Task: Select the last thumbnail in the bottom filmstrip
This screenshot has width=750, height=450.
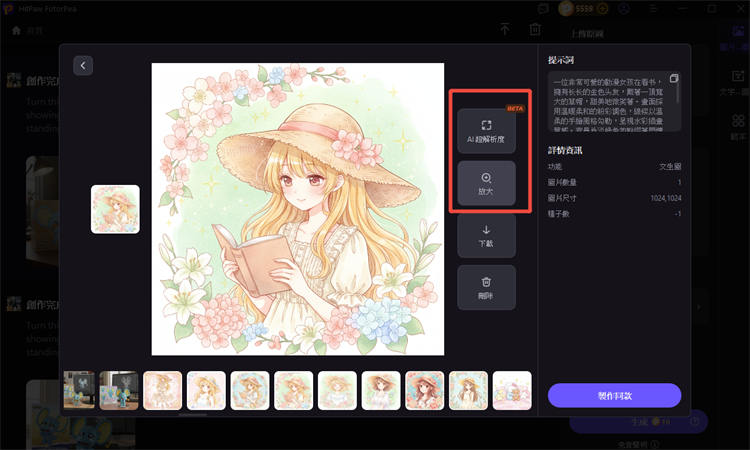Action: (512, 390)
